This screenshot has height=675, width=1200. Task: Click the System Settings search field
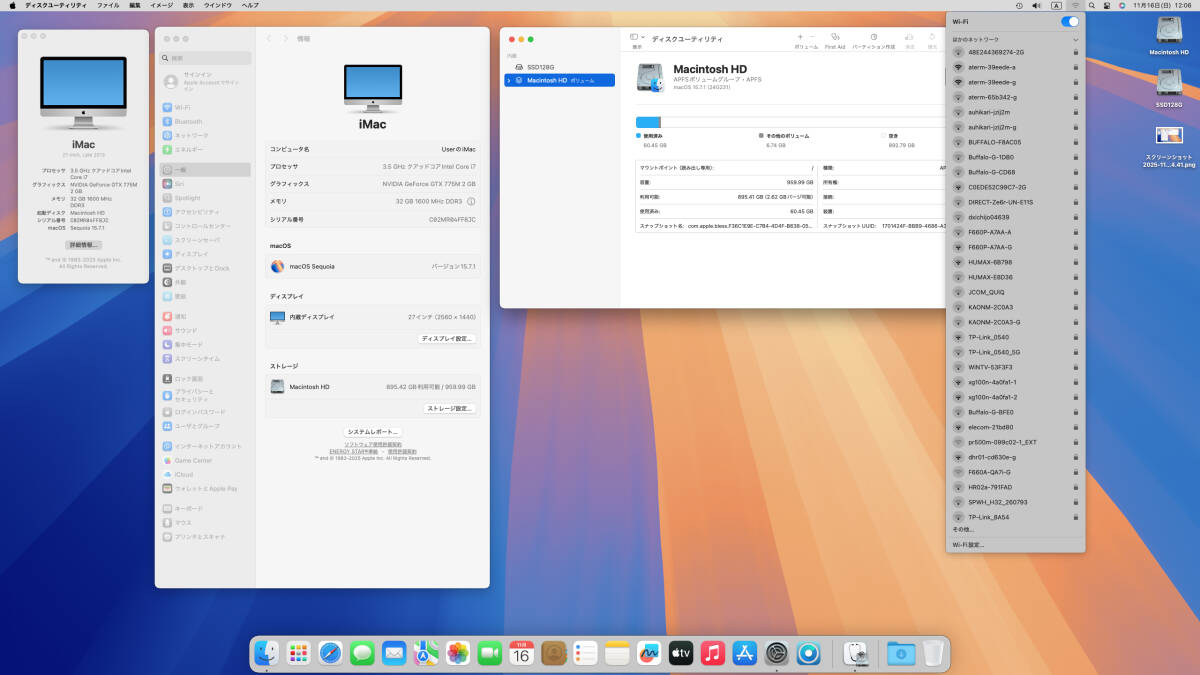pyautogui.click(x=205, y=58)
